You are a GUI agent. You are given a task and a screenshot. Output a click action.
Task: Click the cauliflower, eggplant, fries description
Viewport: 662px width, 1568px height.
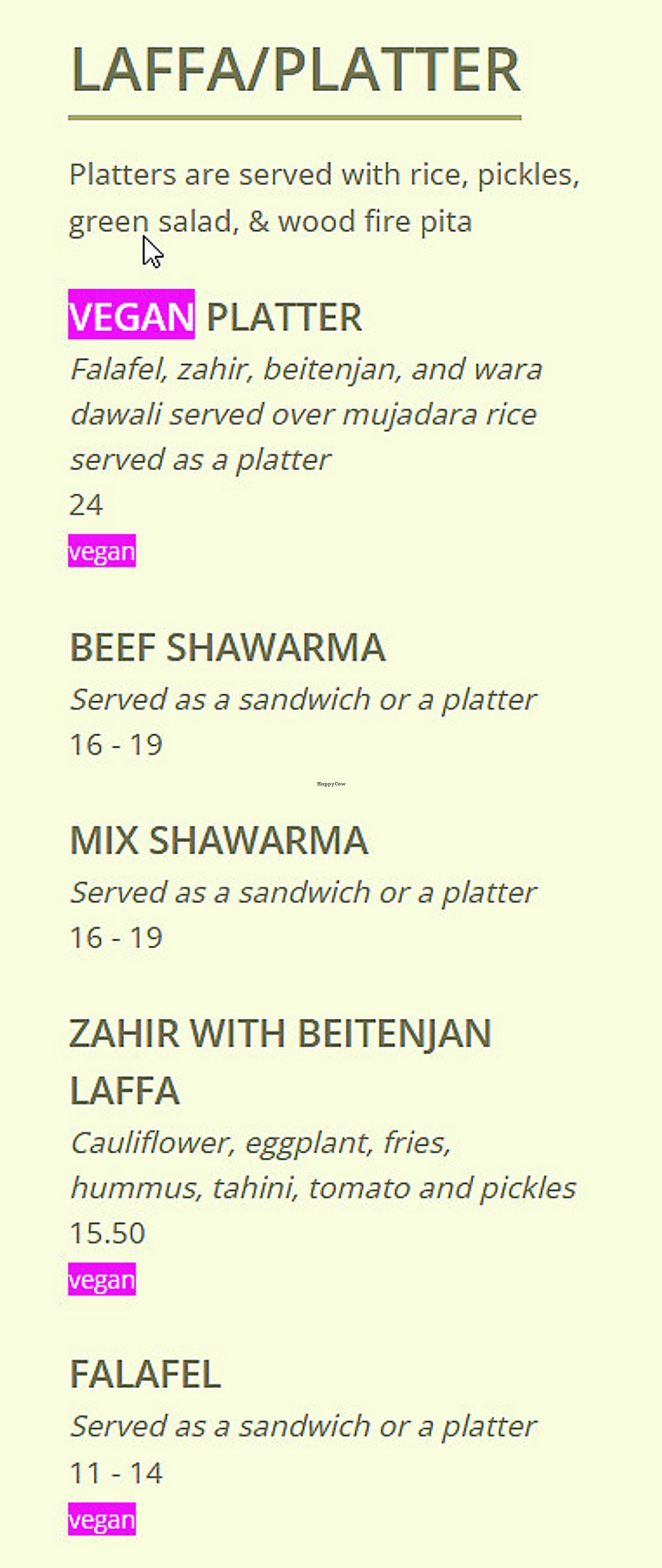(x=323, y=1166)
